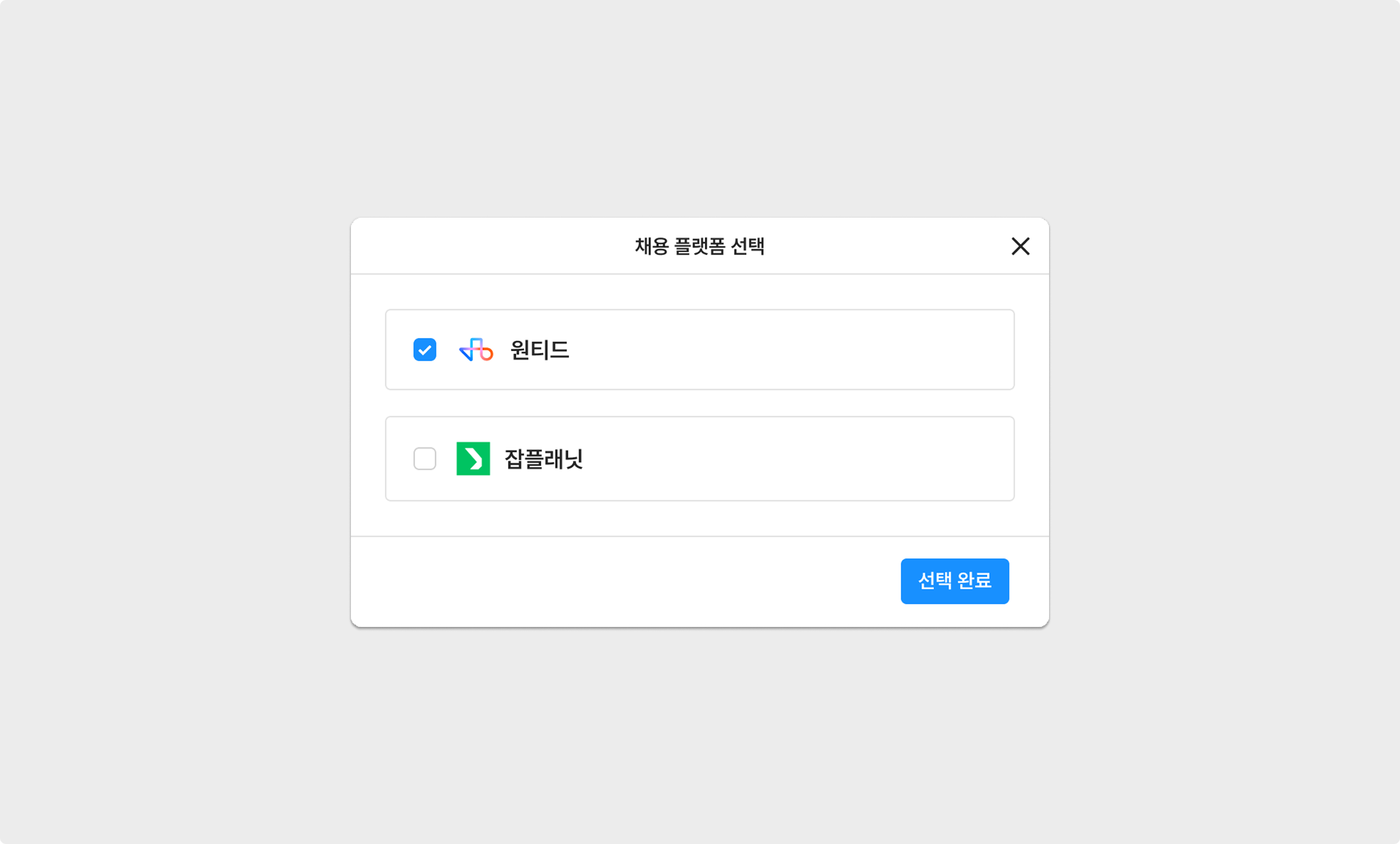Click the gray overlay left of the dialog

pos(176,422)
